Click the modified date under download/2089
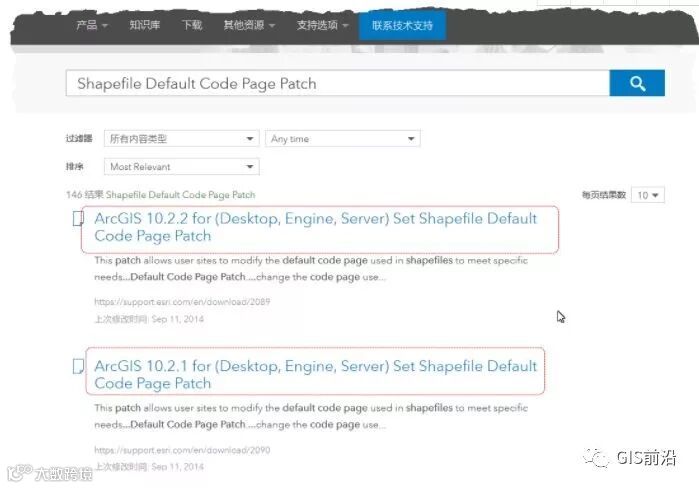 click(149, 319)
